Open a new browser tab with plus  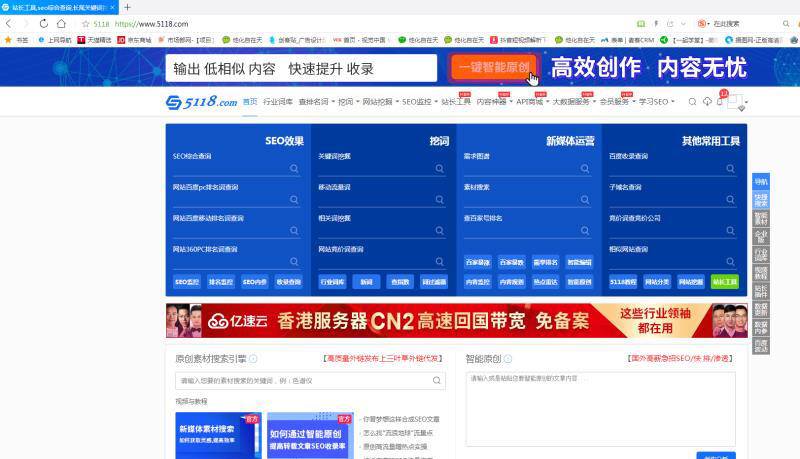[x=128, y=7]
